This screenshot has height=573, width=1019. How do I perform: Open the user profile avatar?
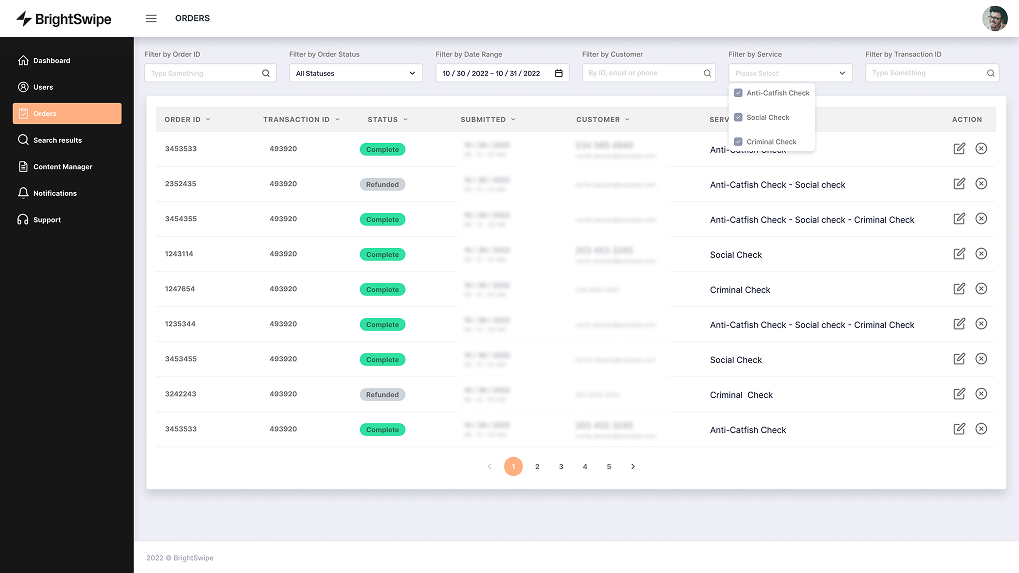pyautogui.click(x=994, y=18)
